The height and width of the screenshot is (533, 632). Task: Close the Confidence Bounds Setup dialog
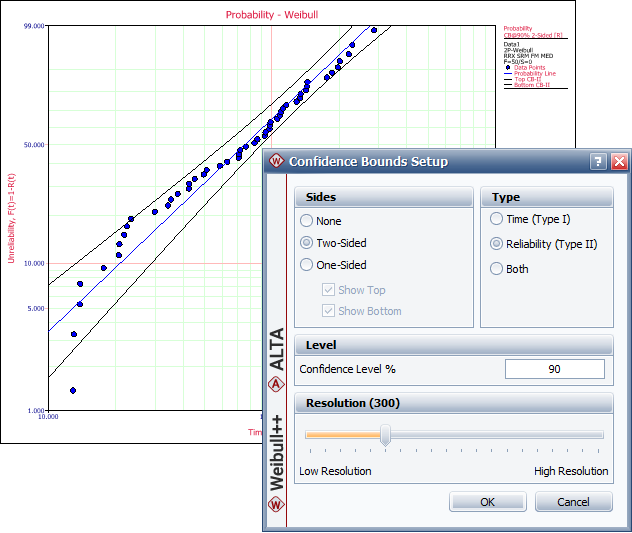click(620, 161)
